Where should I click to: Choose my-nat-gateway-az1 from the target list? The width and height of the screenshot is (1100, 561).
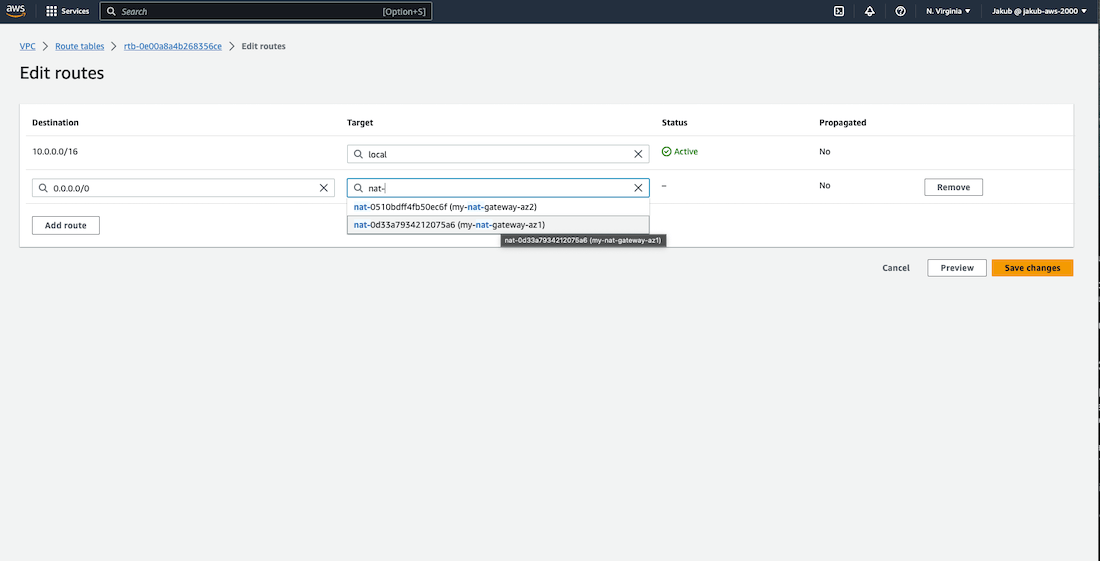coord(449,225)
